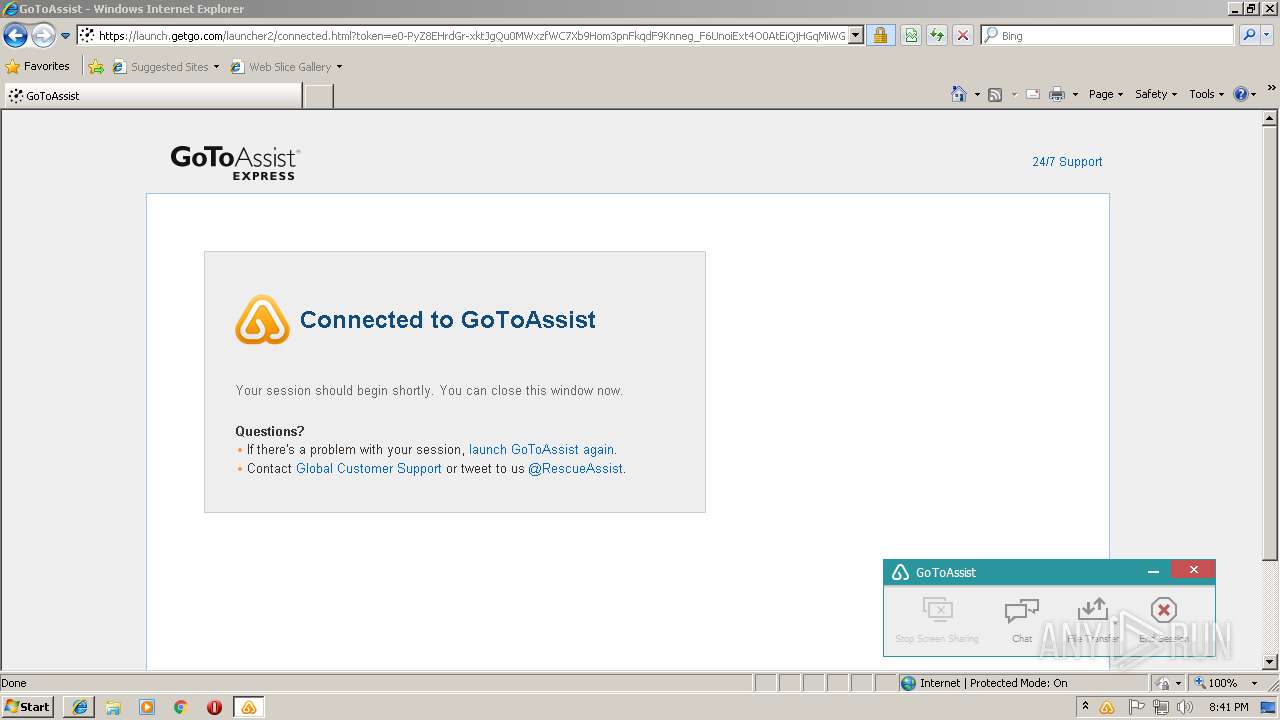Select the GoToAssist browser tab

click(x=152, y=96)
